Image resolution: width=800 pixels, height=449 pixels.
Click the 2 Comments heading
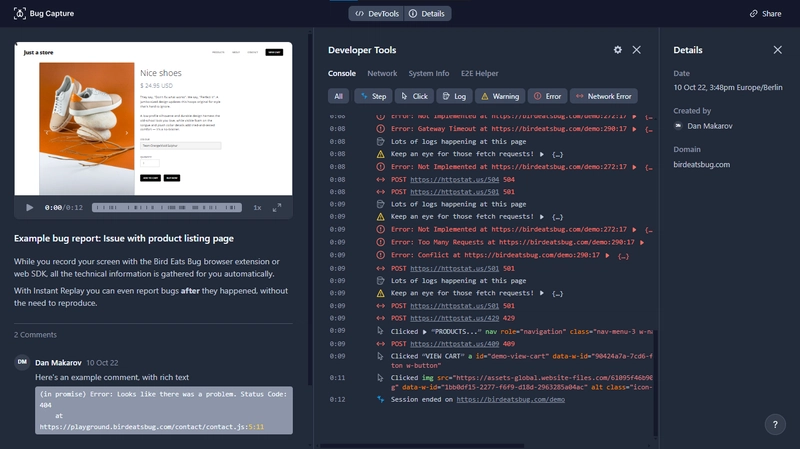(x=35, y=335)
